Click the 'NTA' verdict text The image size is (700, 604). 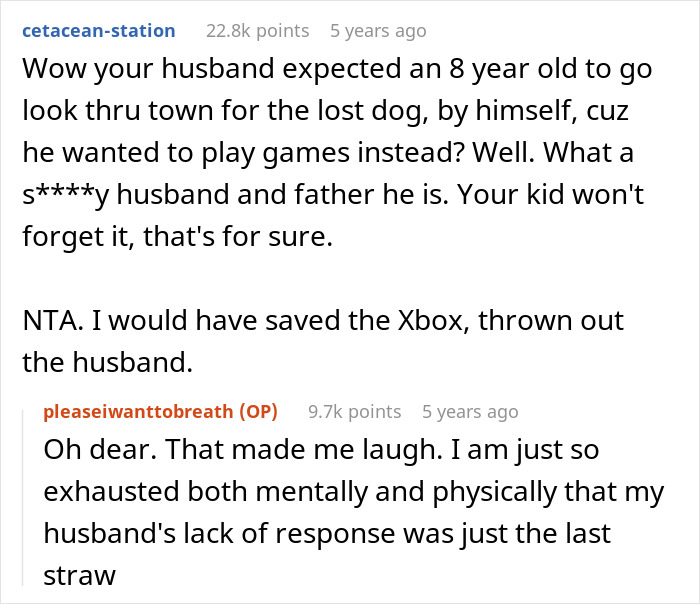click(48, 321)
